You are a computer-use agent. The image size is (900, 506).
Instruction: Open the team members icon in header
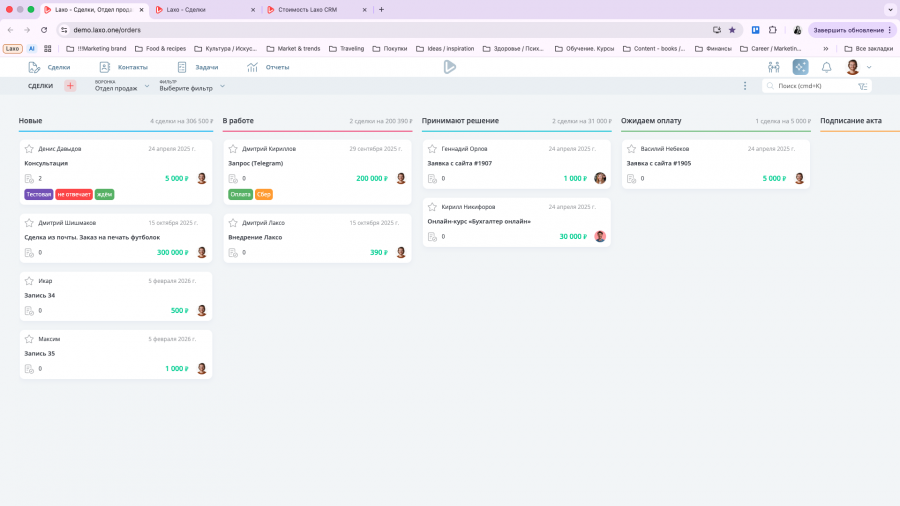pos(773,67)
